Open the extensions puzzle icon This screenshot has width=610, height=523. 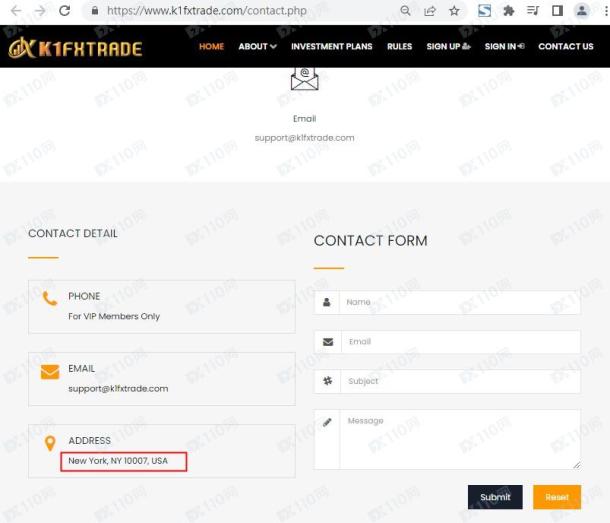[x=508, y=11]
